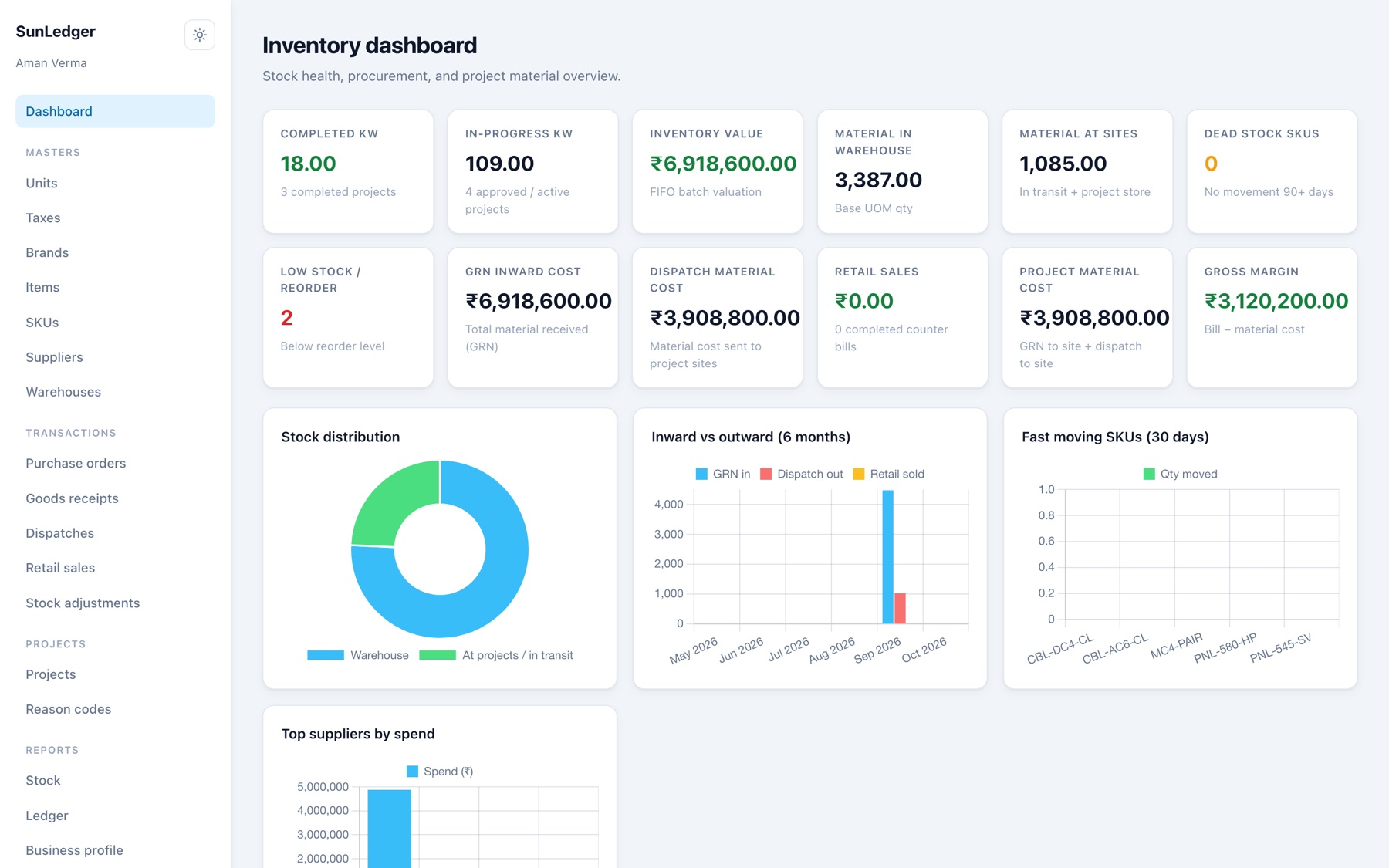Click the blue GRN in bar for Sep 2026
1389x868 pixels.
point(887,556)
